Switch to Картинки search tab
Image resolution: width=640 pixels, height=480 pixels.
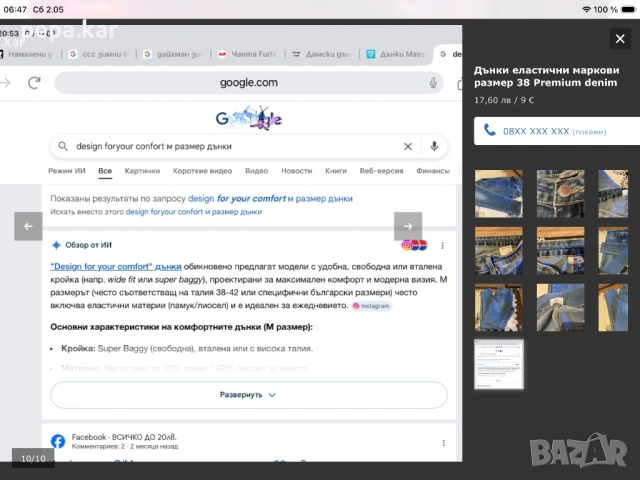142,171
